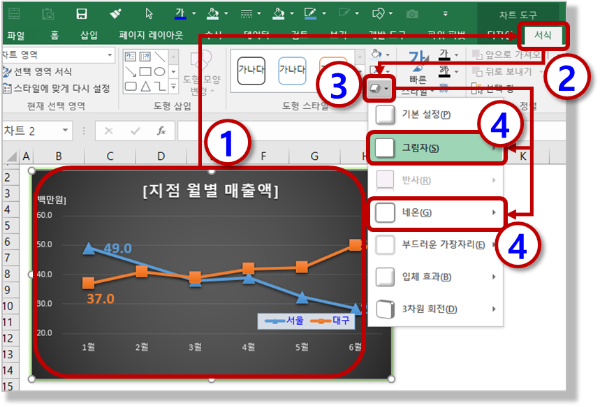Open the font color dropdown arrow in top toolbar

[194, 14]
